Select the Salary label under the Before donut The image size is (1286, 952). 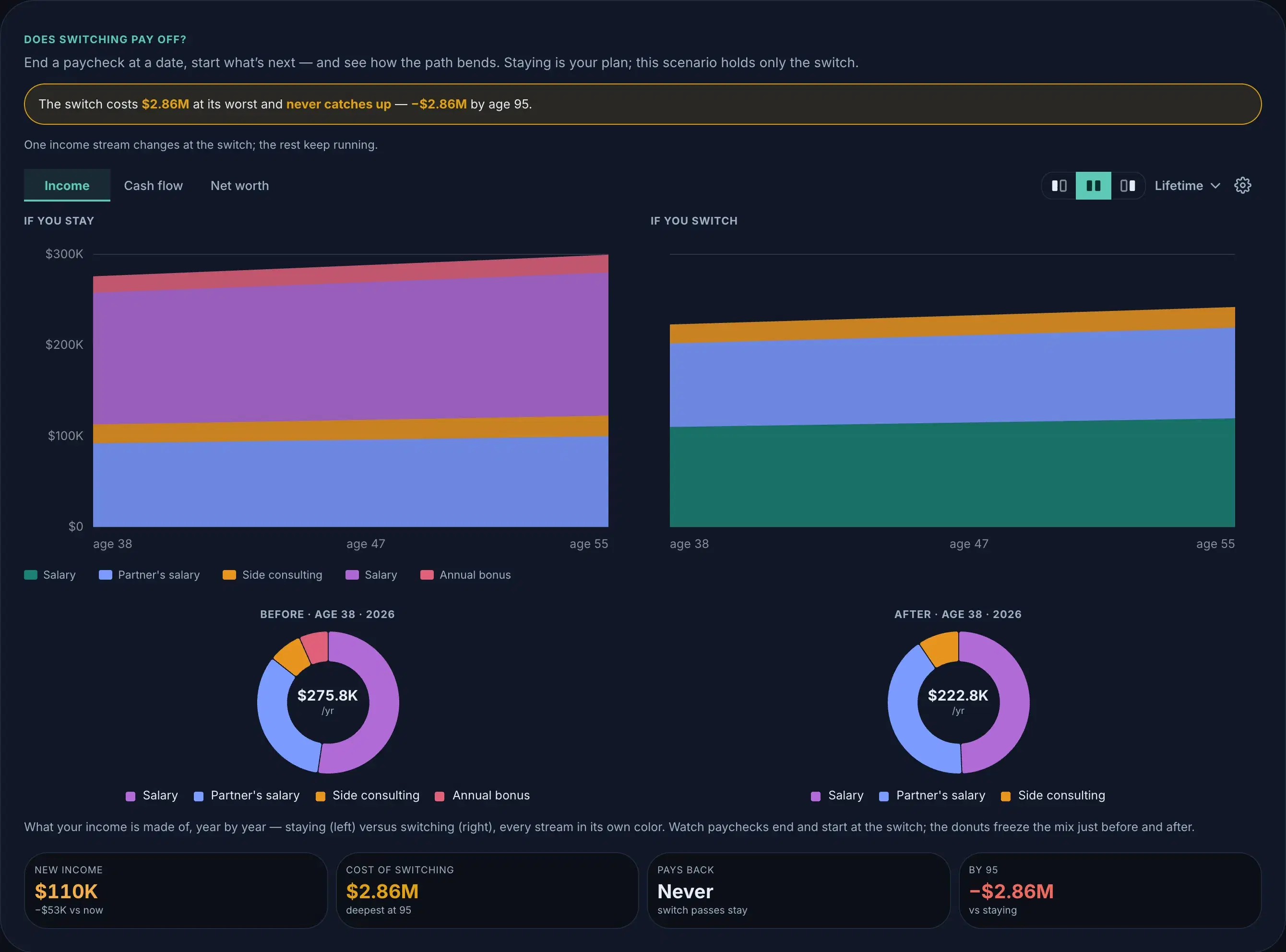pyautogui.click(x=160, y=795)
